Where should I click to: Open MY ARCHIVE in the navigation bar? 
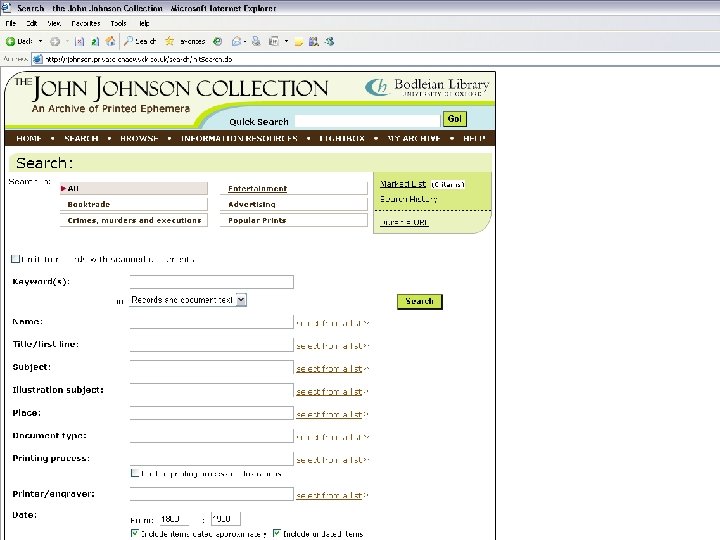[414, 138]
